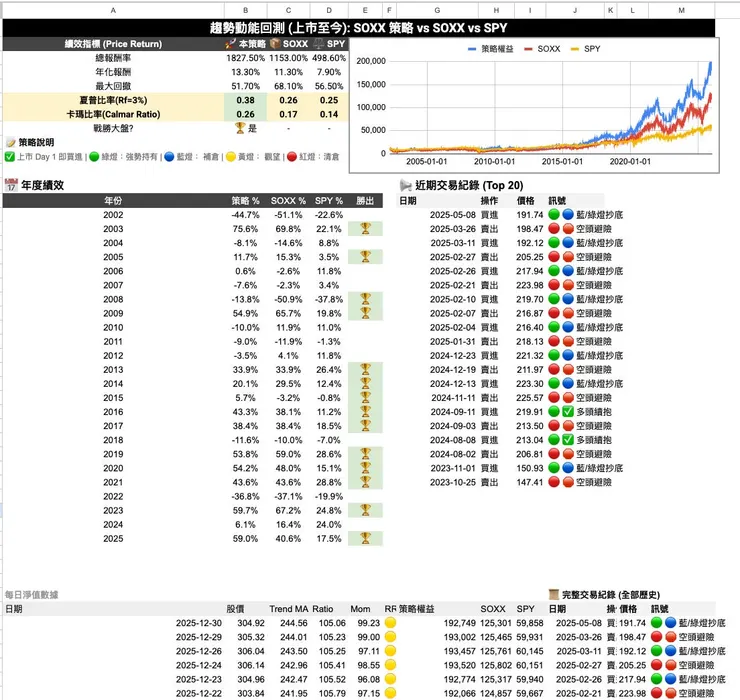
Task: Click green light in 2025-05-08 recent trade row
Action: [x=554, y=215]
